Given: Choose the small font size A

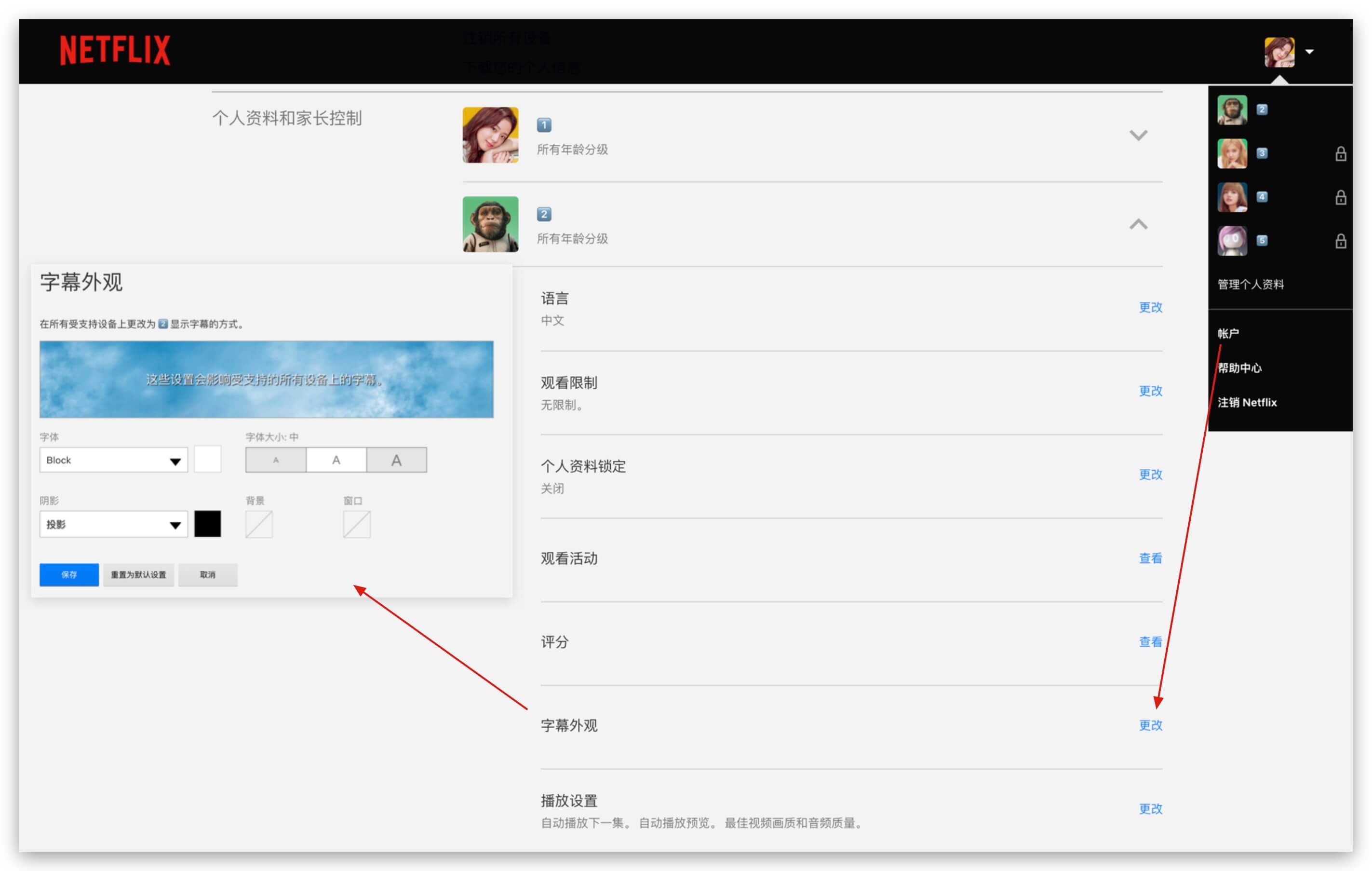Looking at the screenshot, I should point(276,460).
